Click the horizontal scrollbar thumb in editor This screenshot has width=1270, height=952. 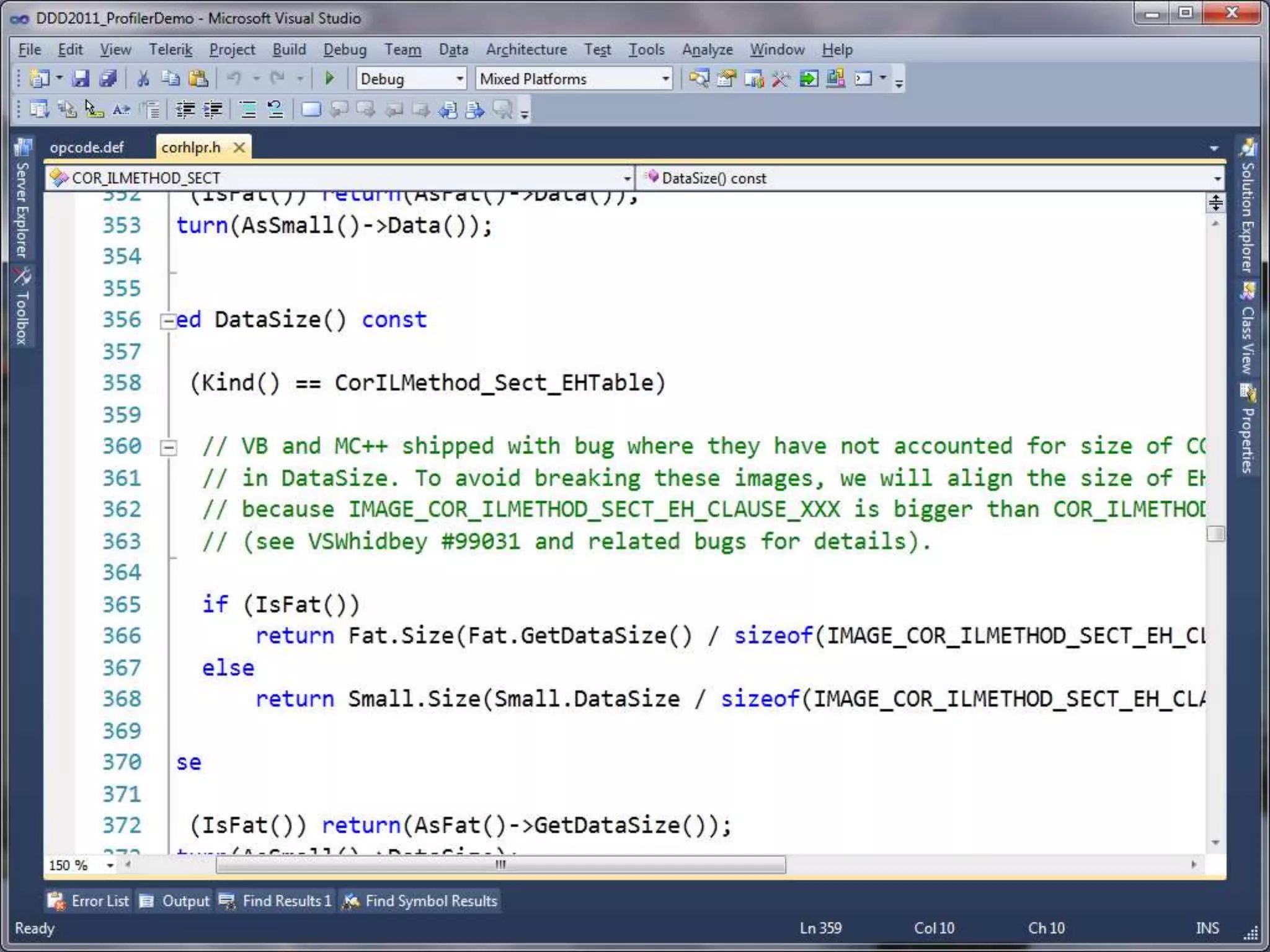point(500,864)
